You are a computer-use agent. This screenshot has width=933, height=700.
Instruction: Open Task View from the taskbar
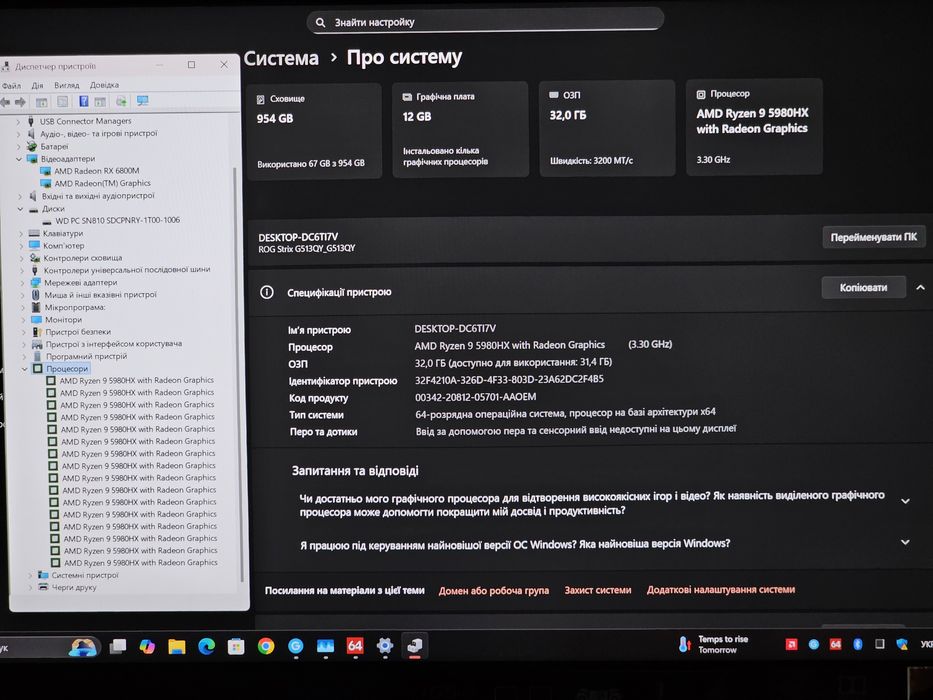click(x=118, y=646)
